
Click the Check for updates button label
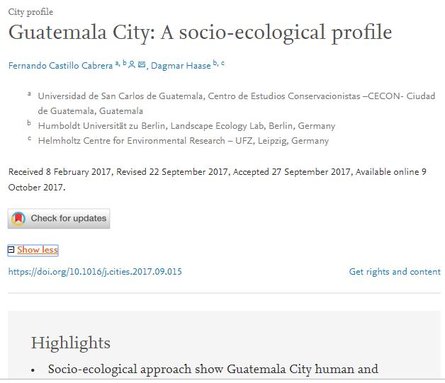click(68, 218)
